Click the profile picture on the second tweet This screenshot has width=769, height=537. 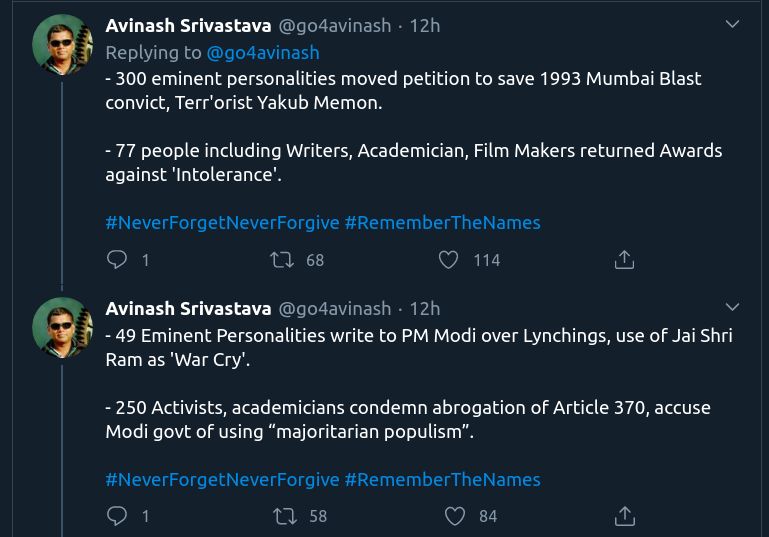63,328
